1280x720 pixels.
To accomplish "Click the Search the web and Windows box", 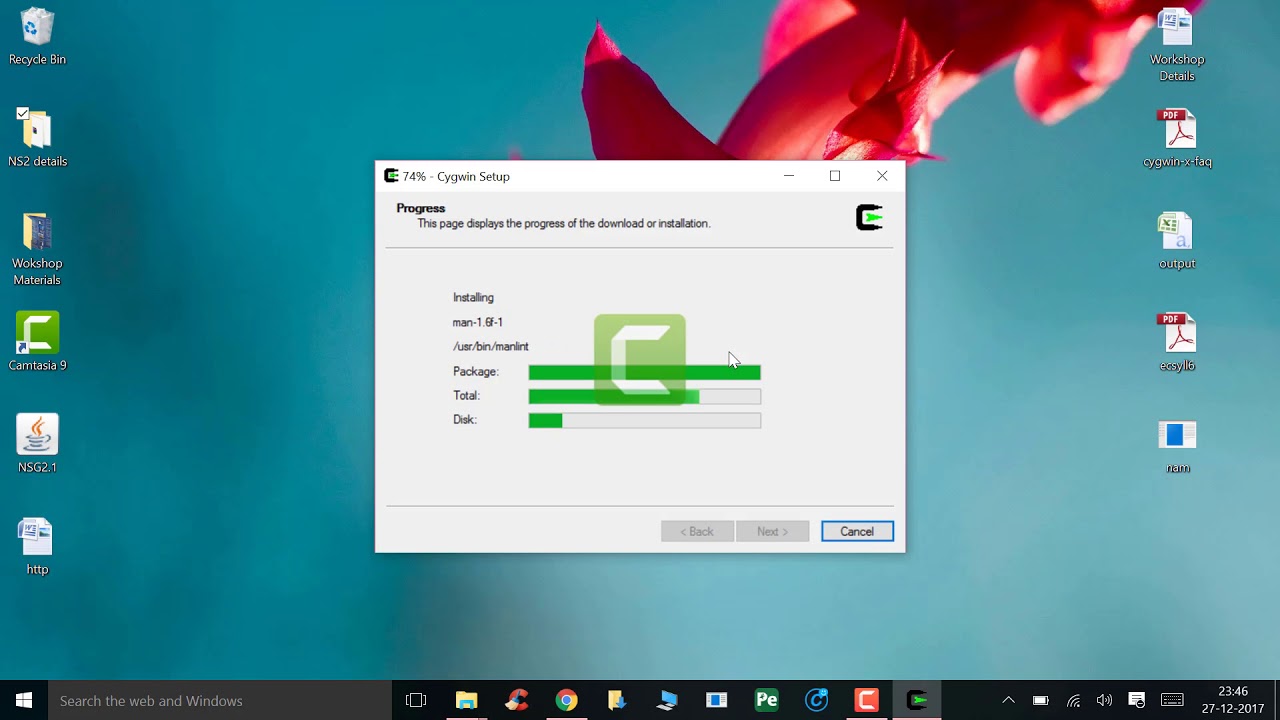I will (219, 700).
